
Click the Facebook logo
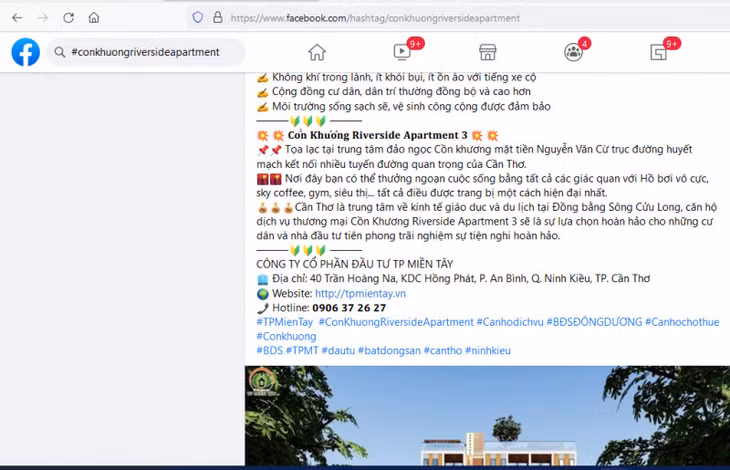[26, 52]
